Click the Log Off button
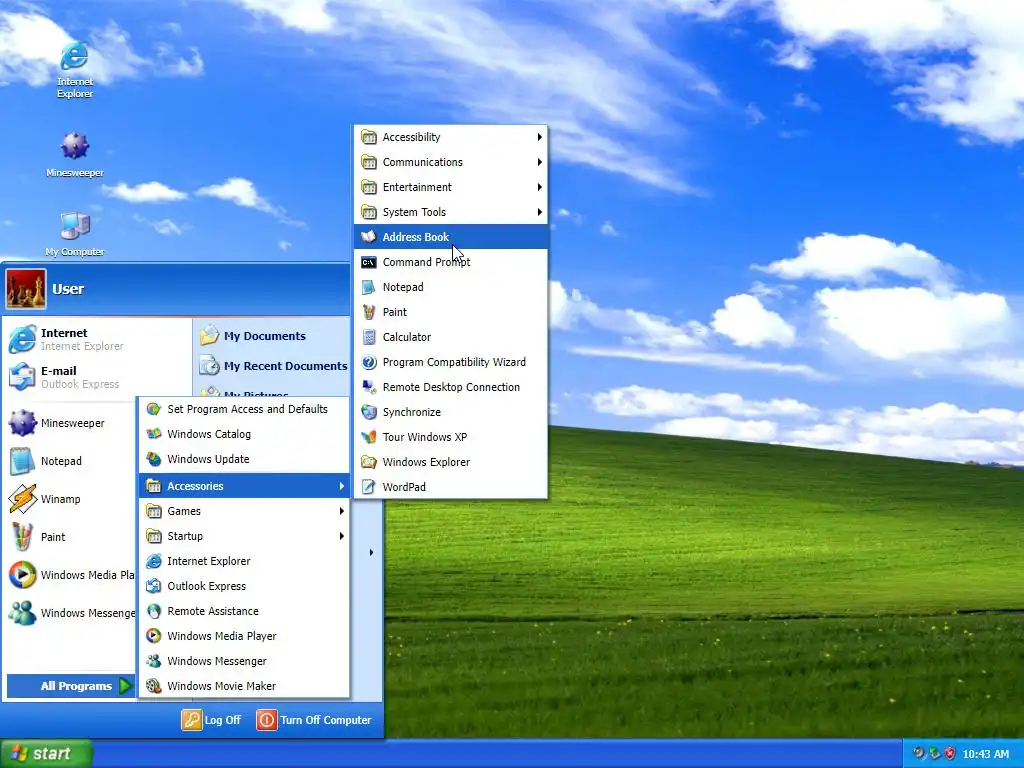Image resolution: width=1024 pixels, height=768 pixels. pyautogui.click(x=212, y=720)
